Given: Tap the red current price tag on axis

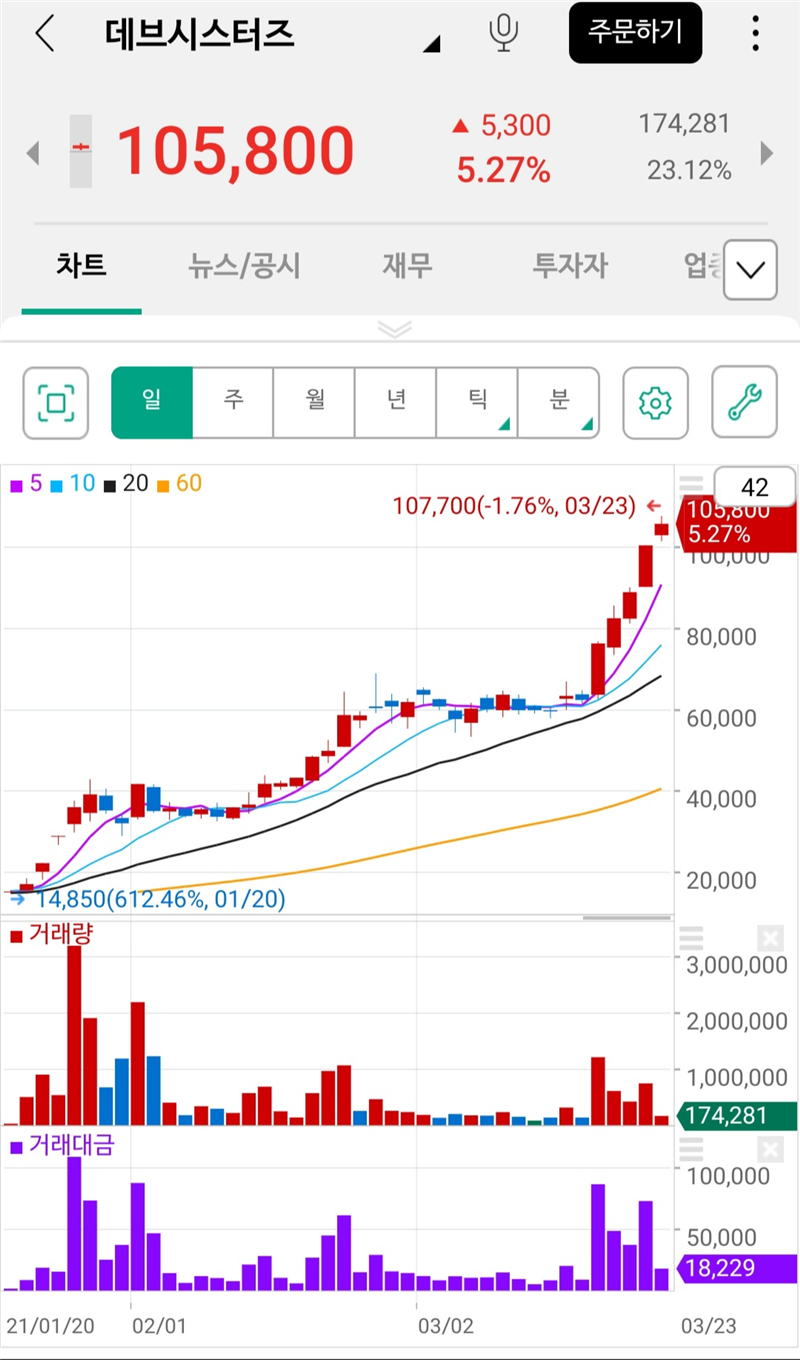Looking at the screenshot, I should (738, 524).
